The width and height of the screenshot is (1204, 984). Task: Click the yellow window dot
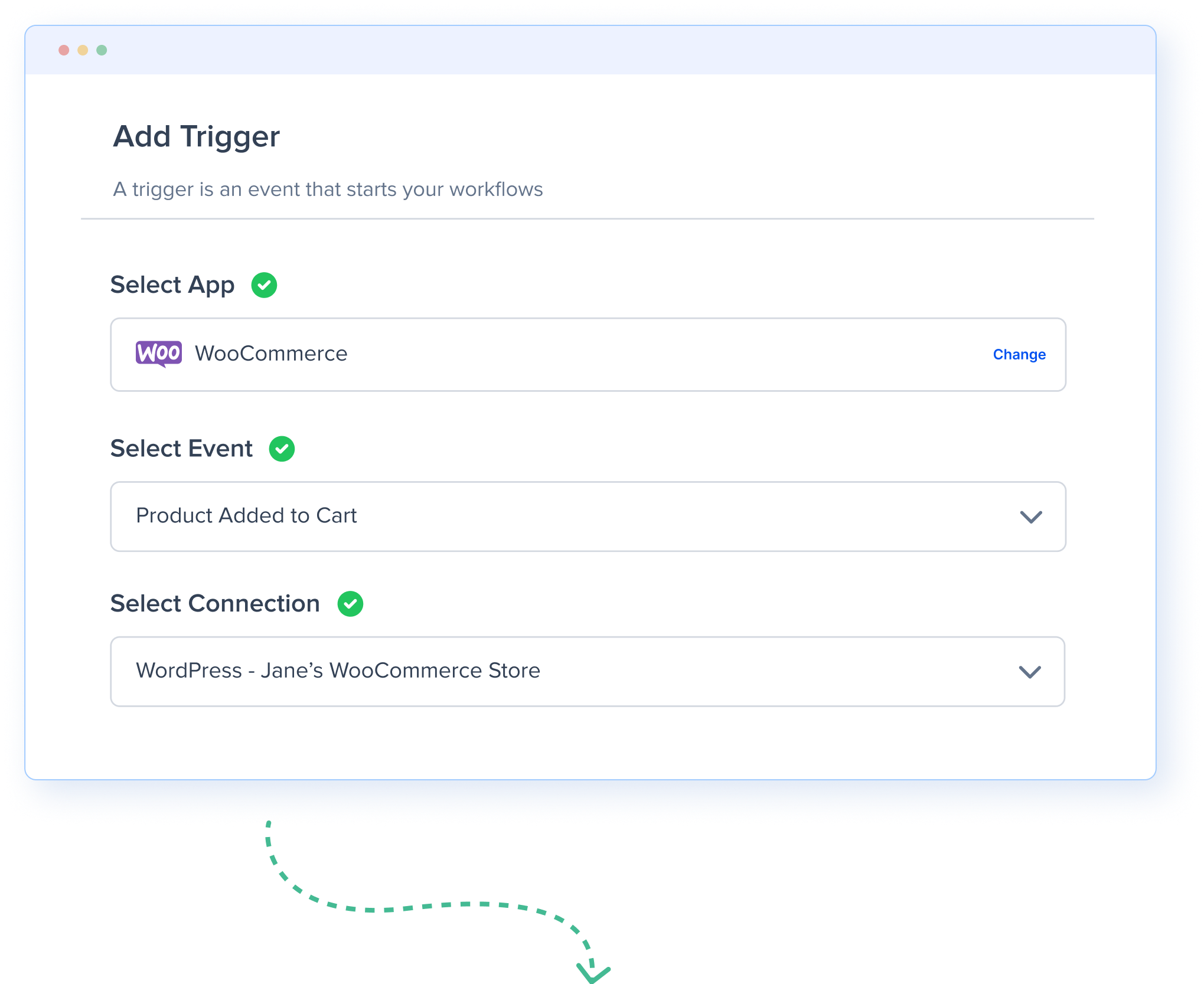pyautogui.click(x=83, y=50)
